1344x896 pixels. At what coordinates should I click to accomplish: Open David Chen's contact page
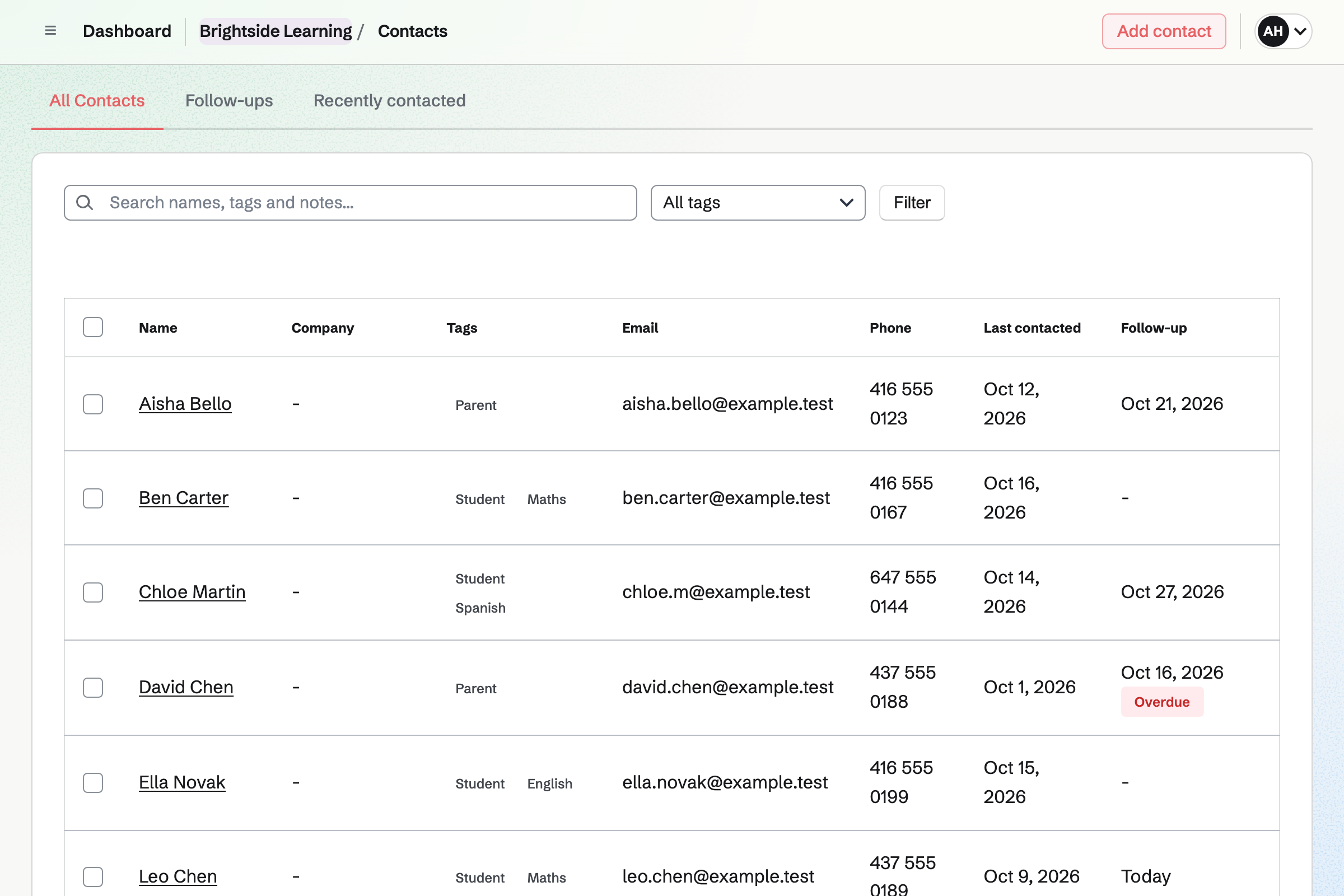[186, 688]
